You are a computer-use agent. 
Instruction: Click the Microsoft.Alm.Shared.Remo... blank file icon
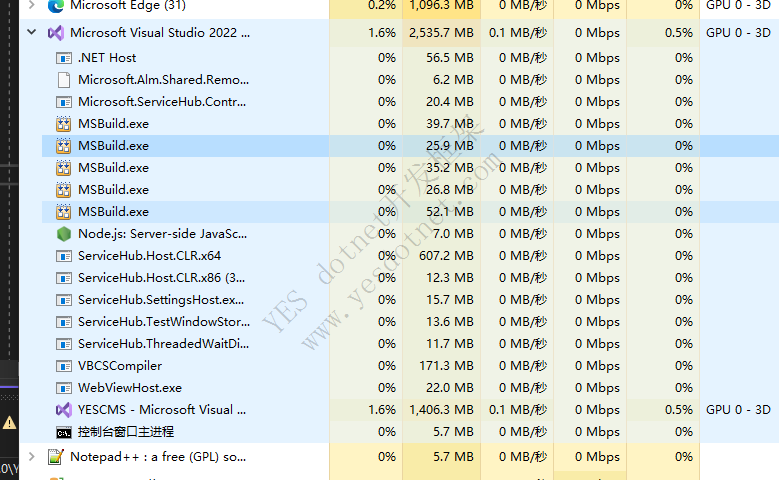point(64,80)
